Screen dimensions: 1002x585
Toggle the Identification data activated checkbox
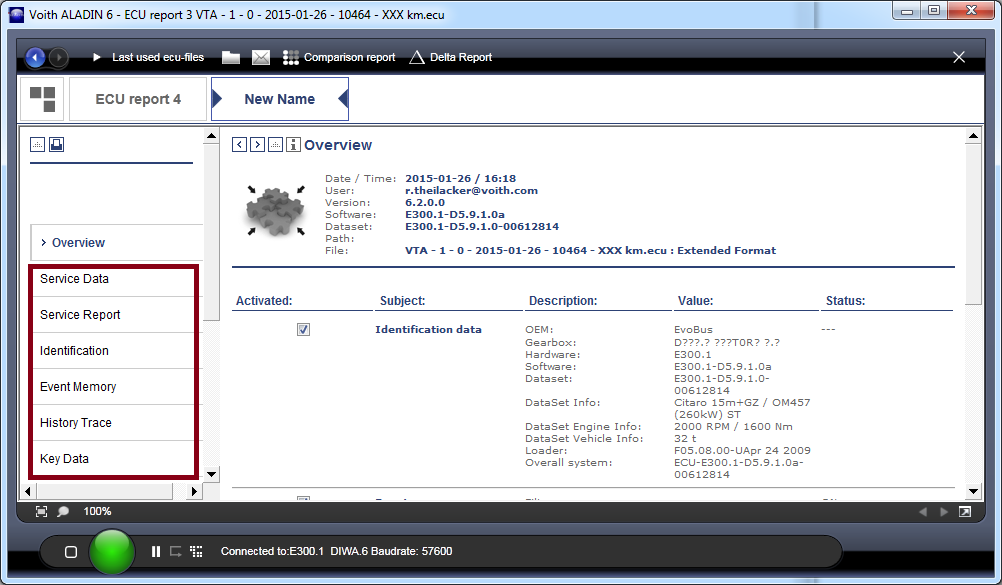[304, 329]
